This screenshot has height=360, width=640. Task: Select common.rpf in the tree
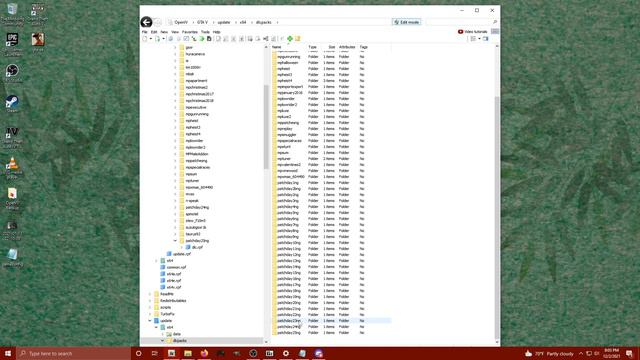176,267
